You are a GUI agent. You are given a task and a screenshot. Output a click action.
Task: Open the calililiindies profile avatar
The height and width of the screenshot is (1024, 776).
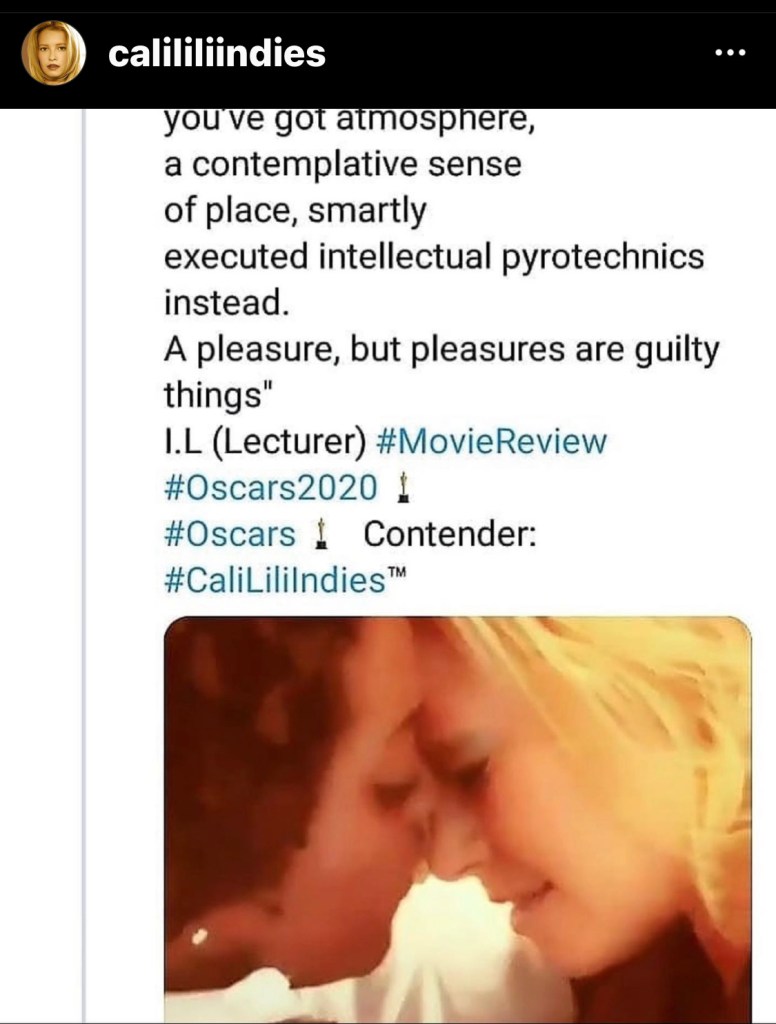[x=55, y=53]
